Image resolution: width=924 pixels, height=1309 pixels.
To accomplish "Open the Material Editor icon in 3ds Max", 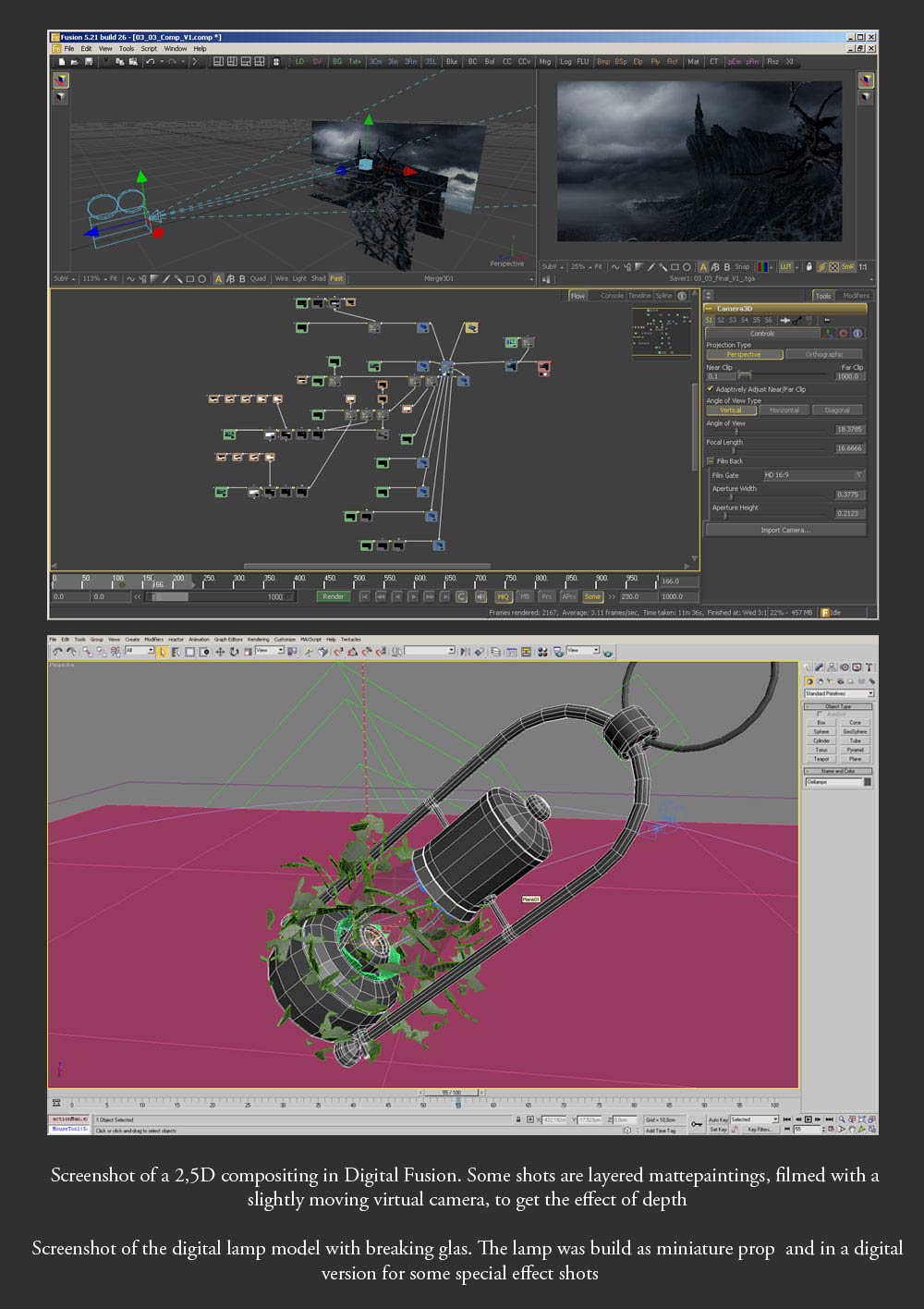I will (x=542, y=652).
